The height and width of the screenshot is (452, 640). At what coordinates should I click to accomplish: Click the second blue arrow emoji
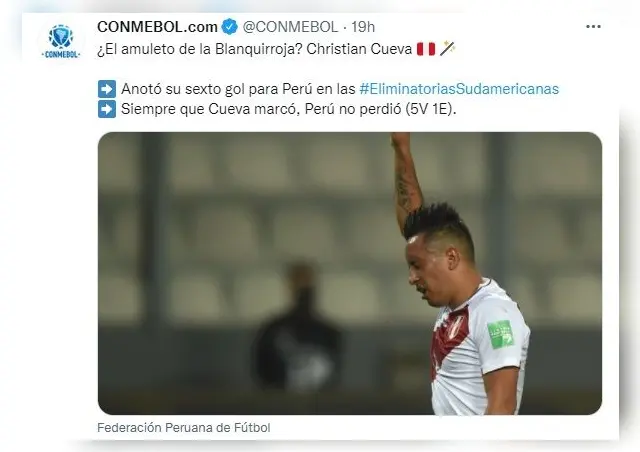click(107, 109)
